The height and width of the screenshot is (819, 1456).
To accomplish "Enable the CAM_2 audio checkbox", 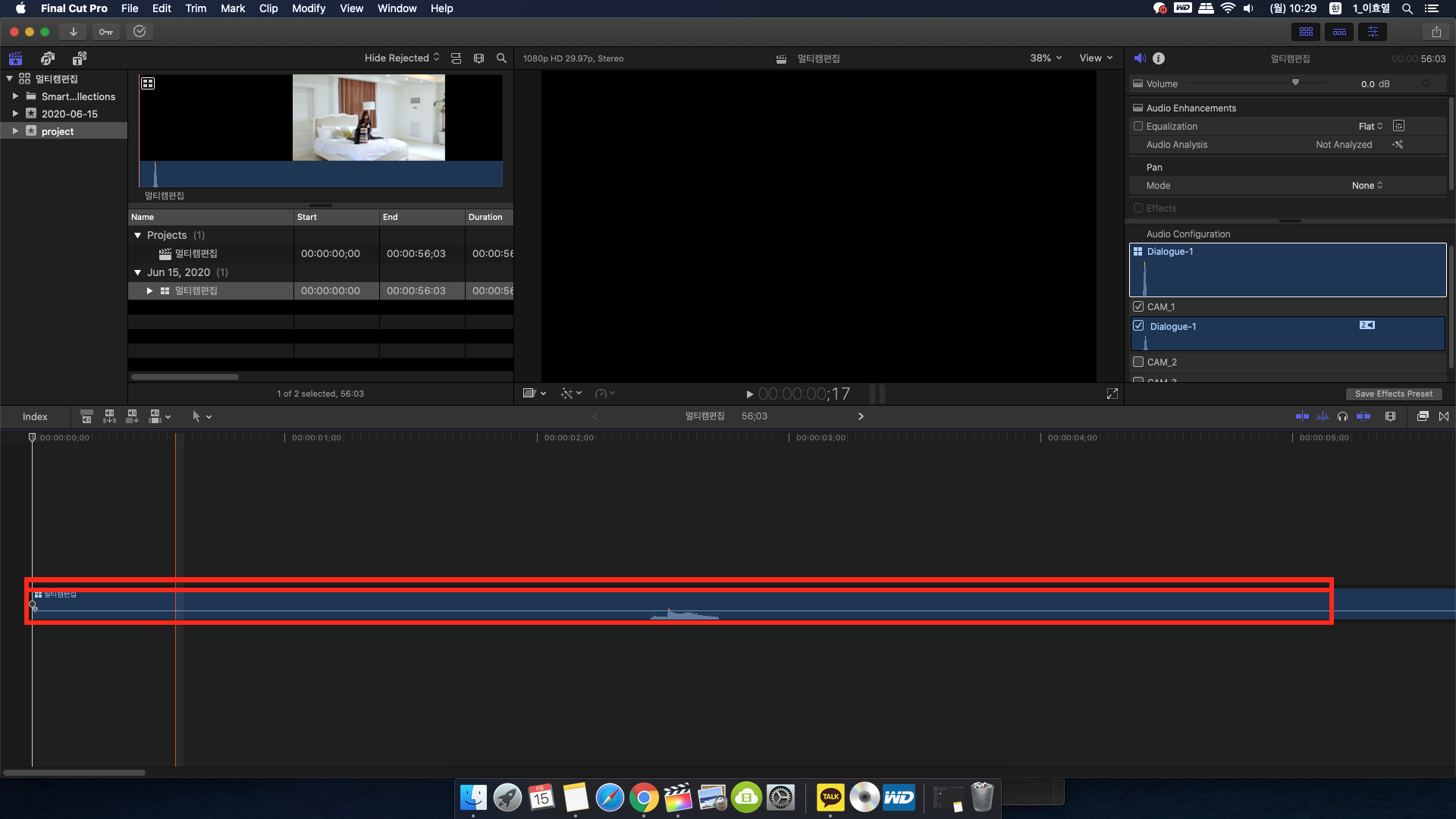I will pos(1138,362).
